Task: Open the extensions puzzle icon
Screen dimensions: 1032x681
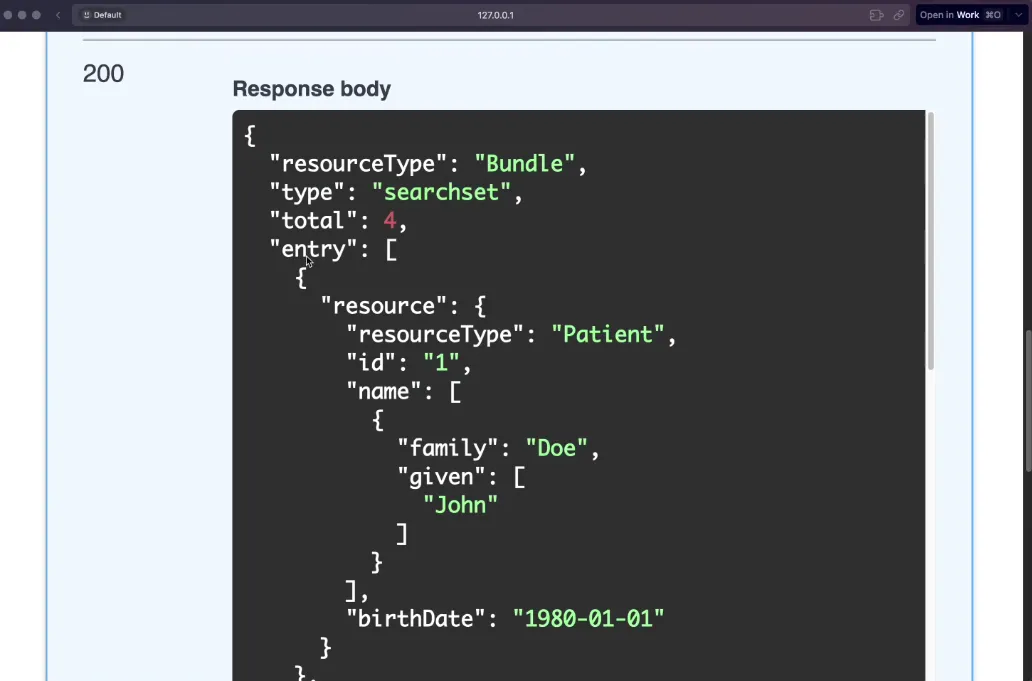Action: 876,15
